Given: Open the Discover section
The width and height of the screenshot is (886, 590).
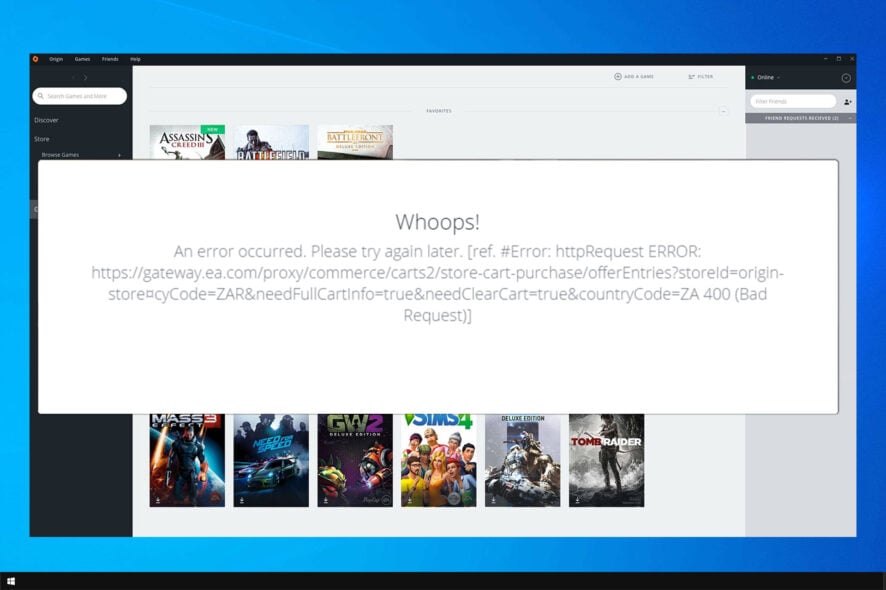Looking at the screenshot, I should (46, 120).
